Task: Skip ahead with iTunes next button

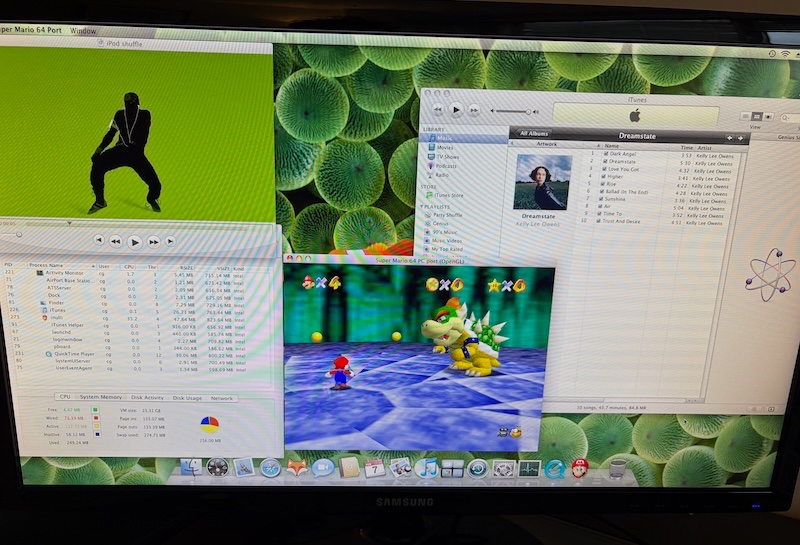Action: tap(474, 110)
